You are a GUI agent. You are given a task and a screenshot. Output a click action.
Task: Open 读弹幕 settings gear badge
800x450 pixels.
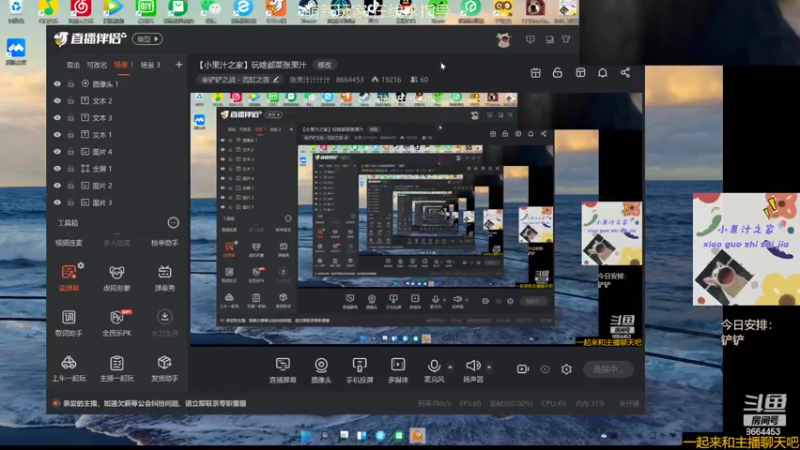click(81, 265)
